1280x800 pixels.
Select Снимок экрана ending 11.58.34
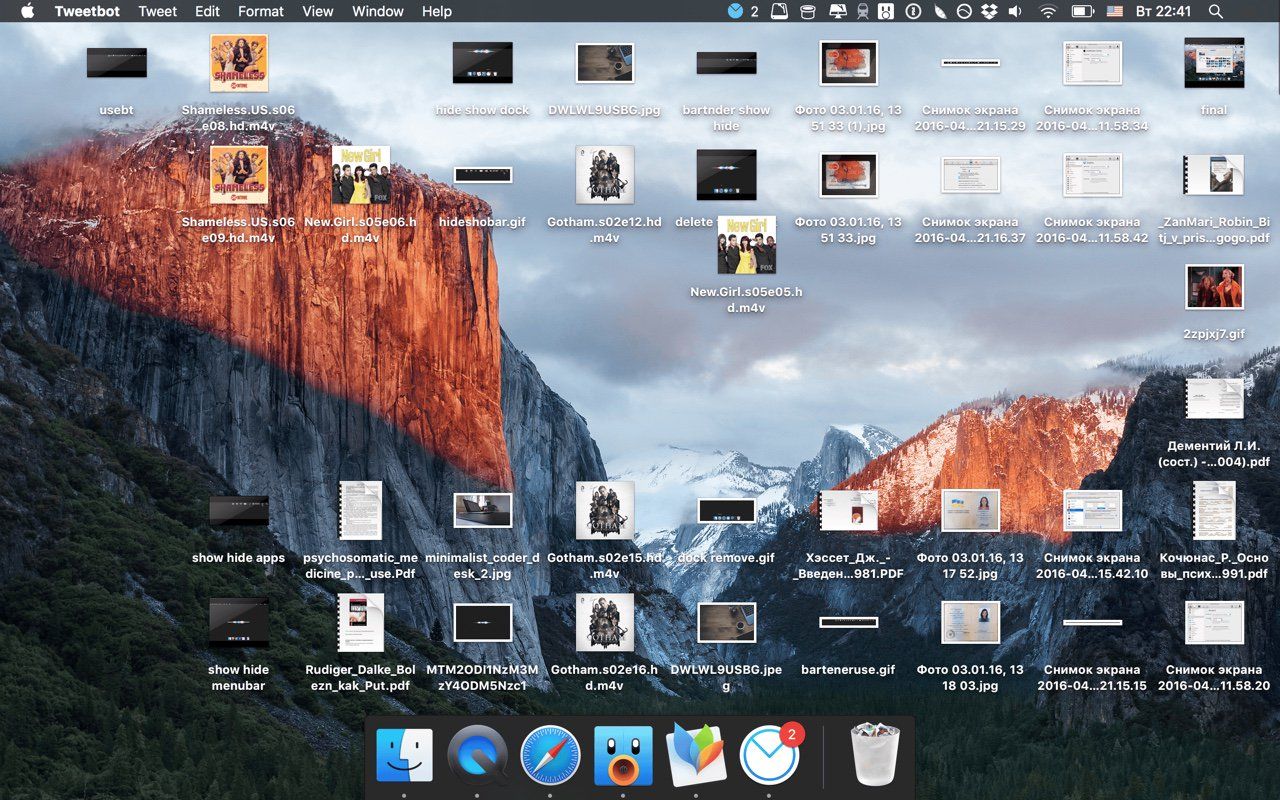point(1093,63)
